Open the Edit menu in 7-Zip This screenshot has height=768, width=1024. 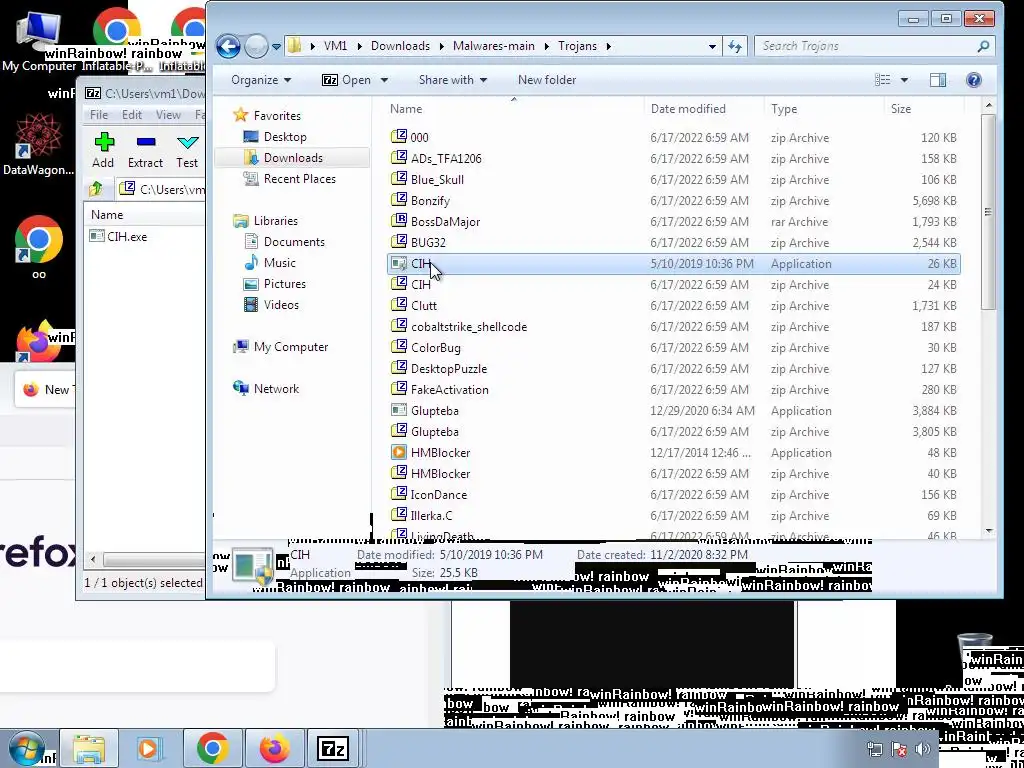click(131, 115)
